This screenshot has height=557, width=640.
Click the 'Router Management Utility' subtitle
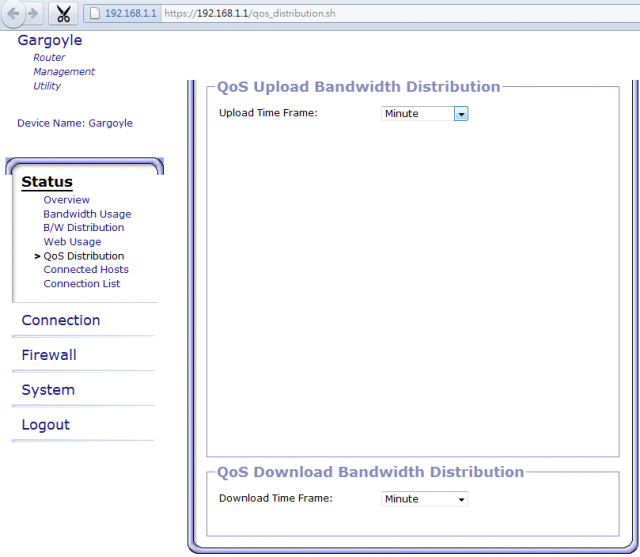(x=64, y=72)
